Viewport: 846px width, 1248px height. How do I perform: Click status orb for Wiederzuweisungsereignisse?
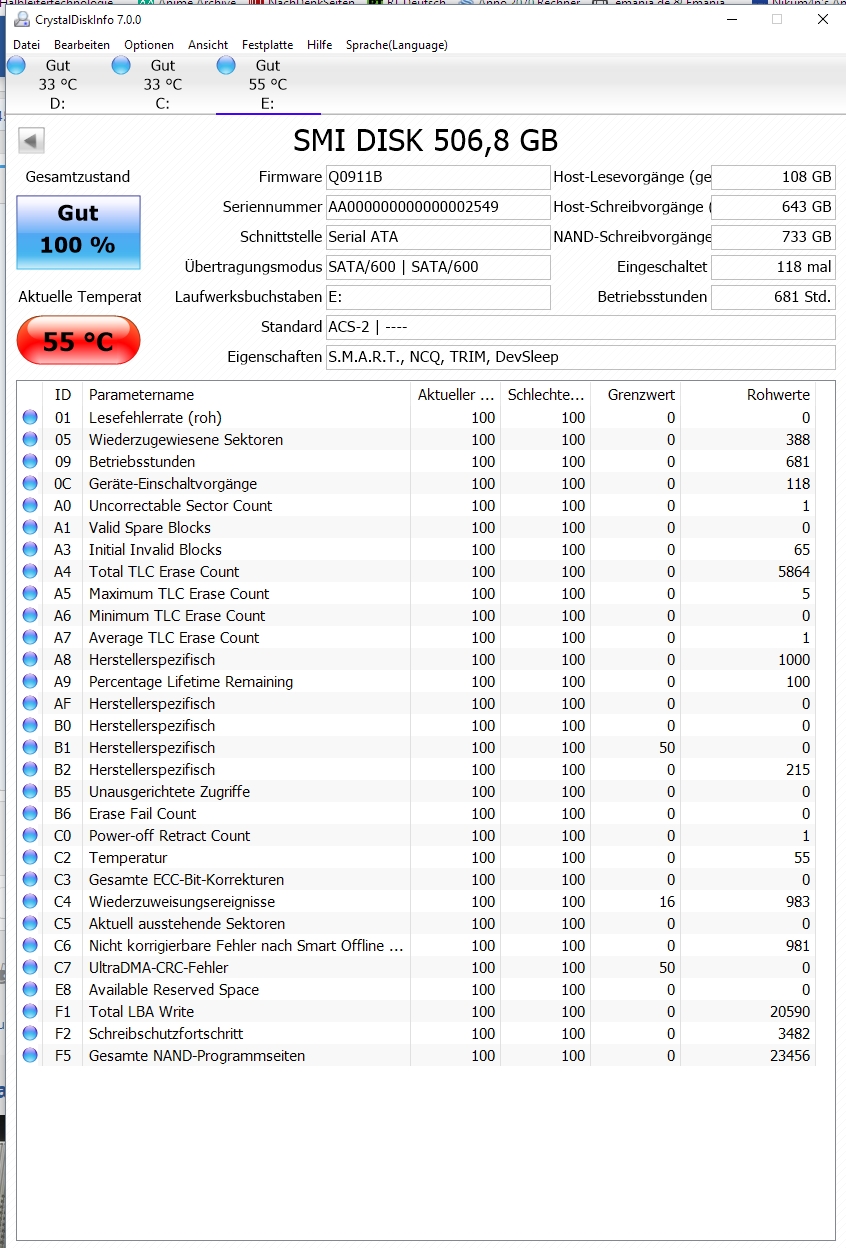click(30, 902)
